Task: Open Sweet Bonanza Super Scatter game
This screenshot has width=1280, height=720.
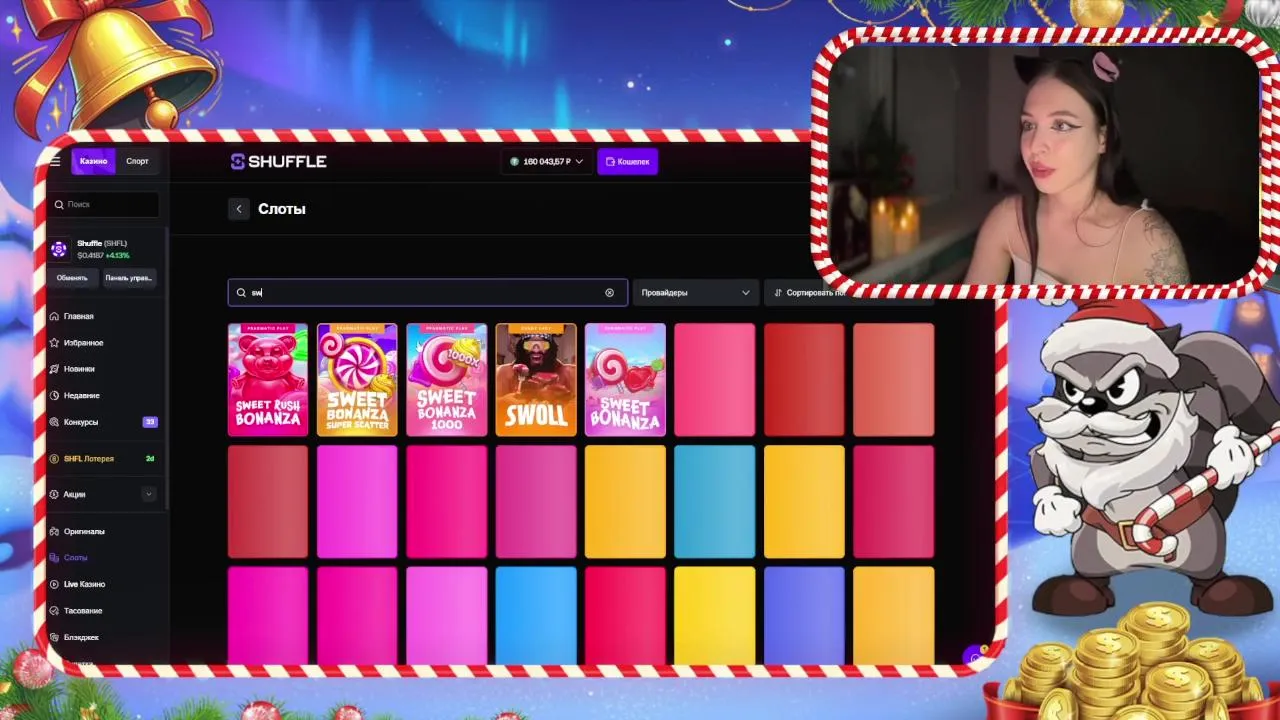Action: click(x=357, y=380)
